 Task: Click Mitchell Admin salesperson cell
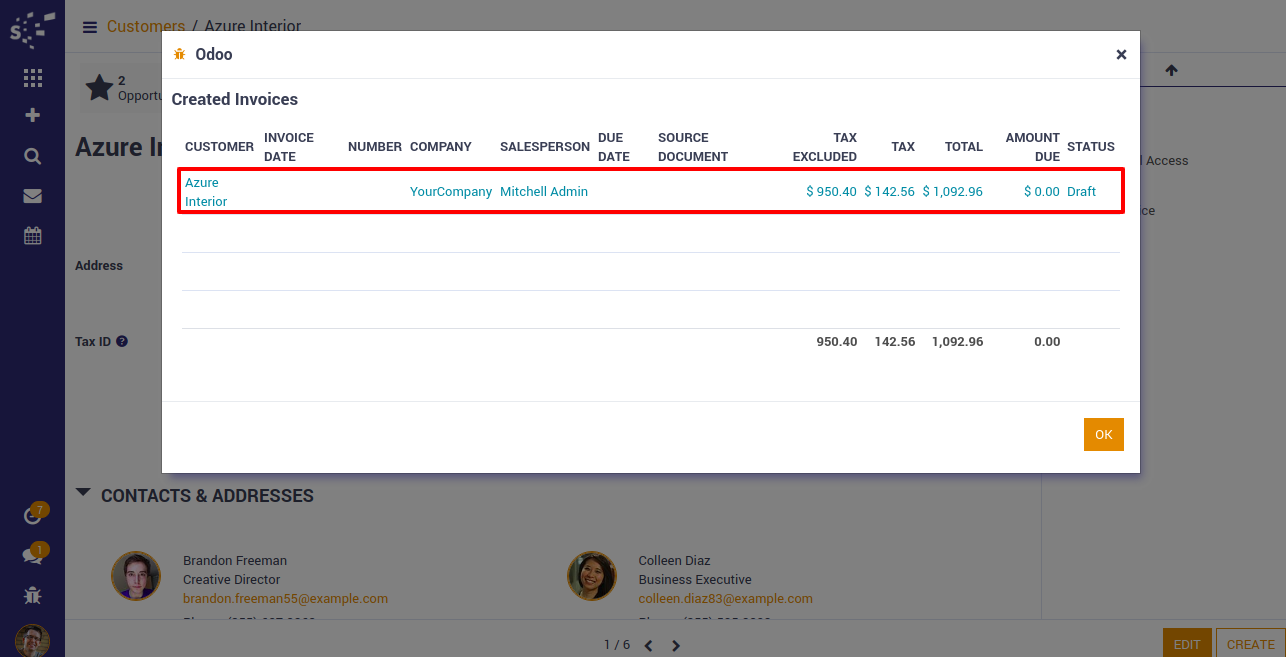pos(544,192)
